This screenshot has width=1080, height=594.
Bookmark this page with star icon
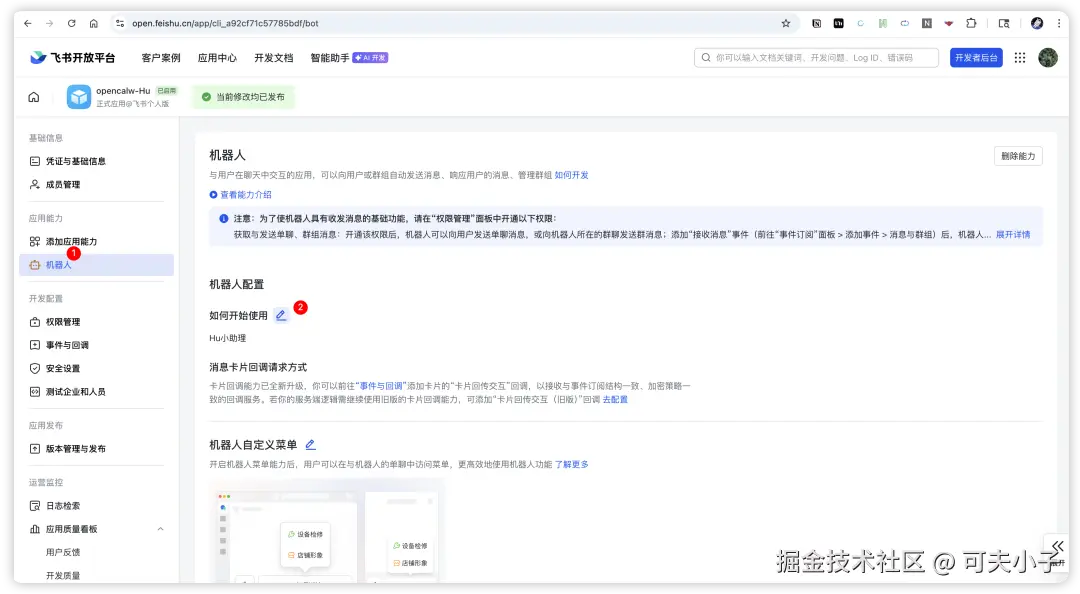(786, 23)
